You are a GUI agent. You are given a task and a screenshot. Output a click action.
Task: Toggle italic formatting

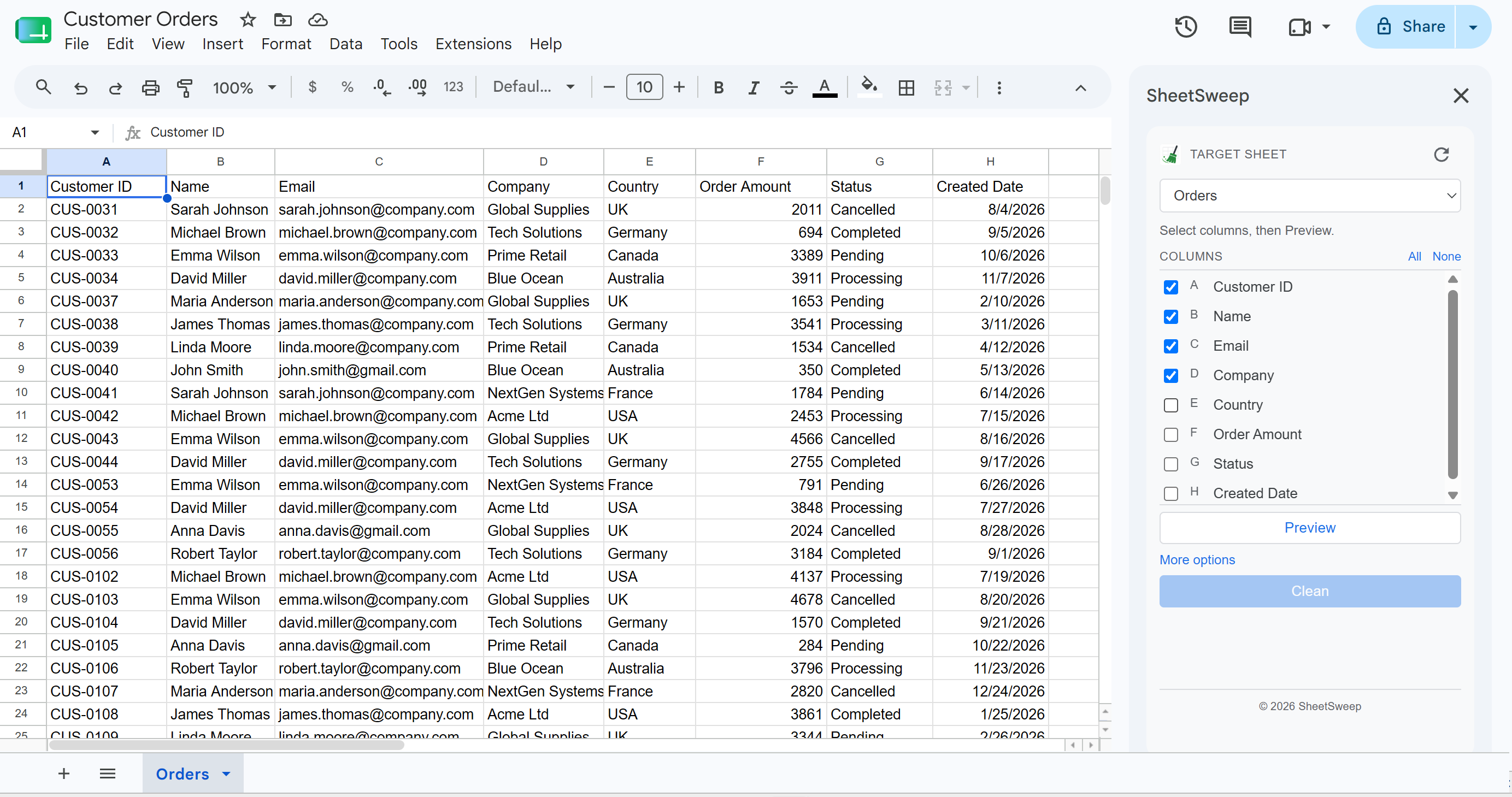pyautogui.click(x=754, y=87)
